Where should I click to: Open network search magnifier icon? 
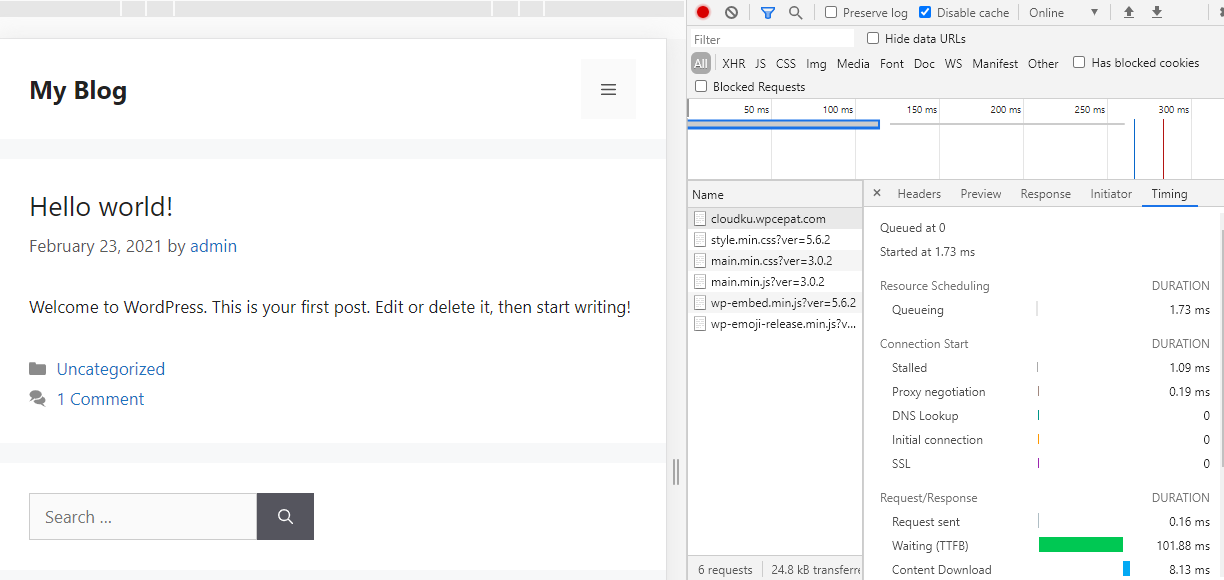795,13
